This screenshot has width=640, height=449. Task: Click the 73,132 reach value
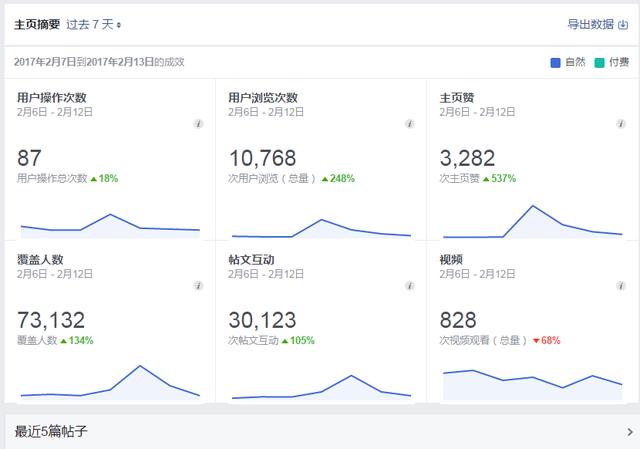click(x=51, y=320)
